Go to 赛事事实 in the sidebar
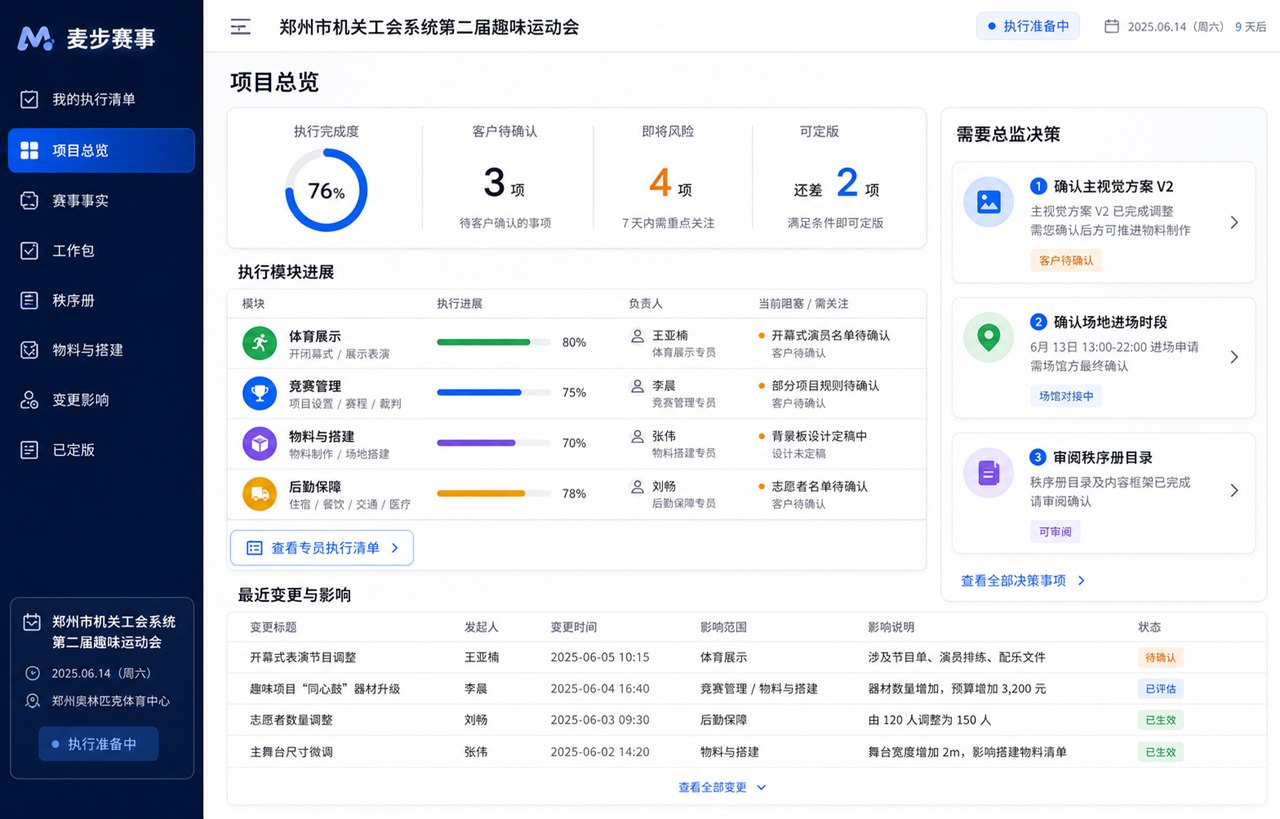The image size is (1280, 819). [x=101, y=201]
